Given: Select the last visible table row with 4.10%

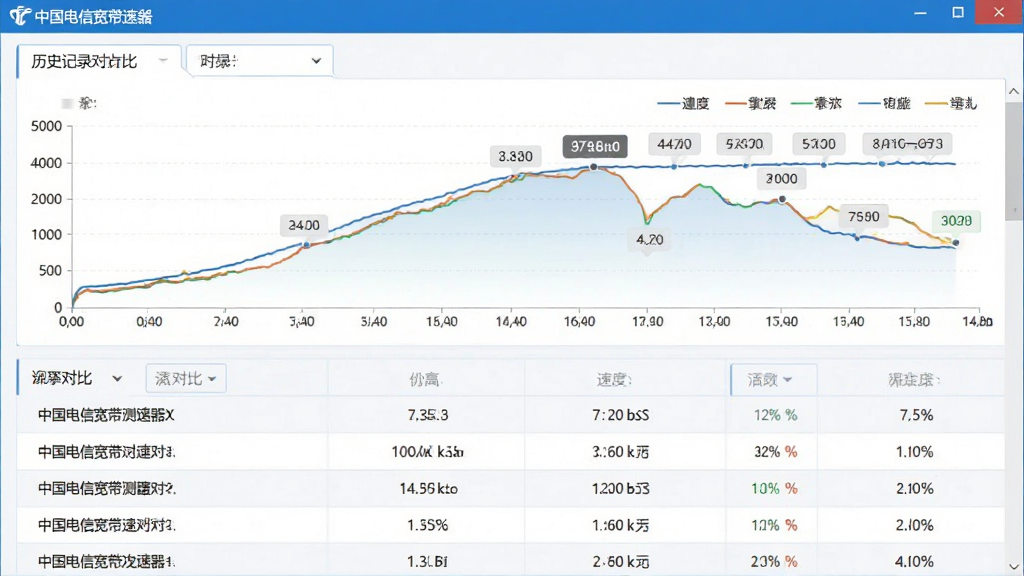Looking at the screenshot, I should coord(511,561).
